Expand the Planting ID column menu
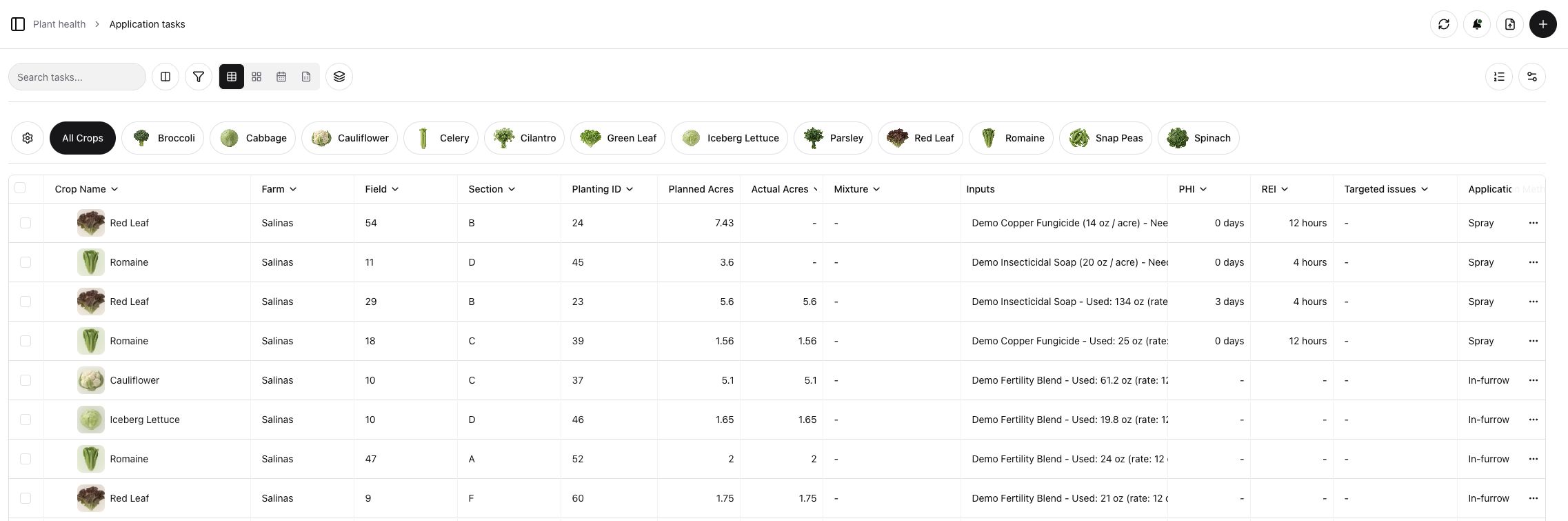This screenshot has height=521, width=1568. click(x=630, y=189)
